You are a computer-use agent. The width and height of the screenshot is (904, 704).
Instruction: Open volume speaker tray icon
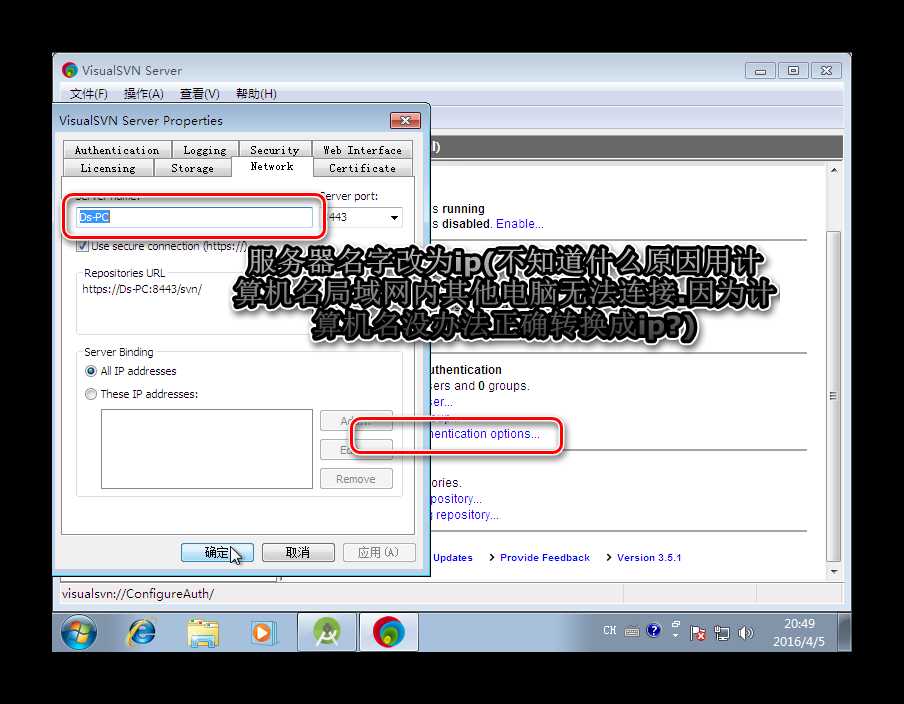coord(745,633)
